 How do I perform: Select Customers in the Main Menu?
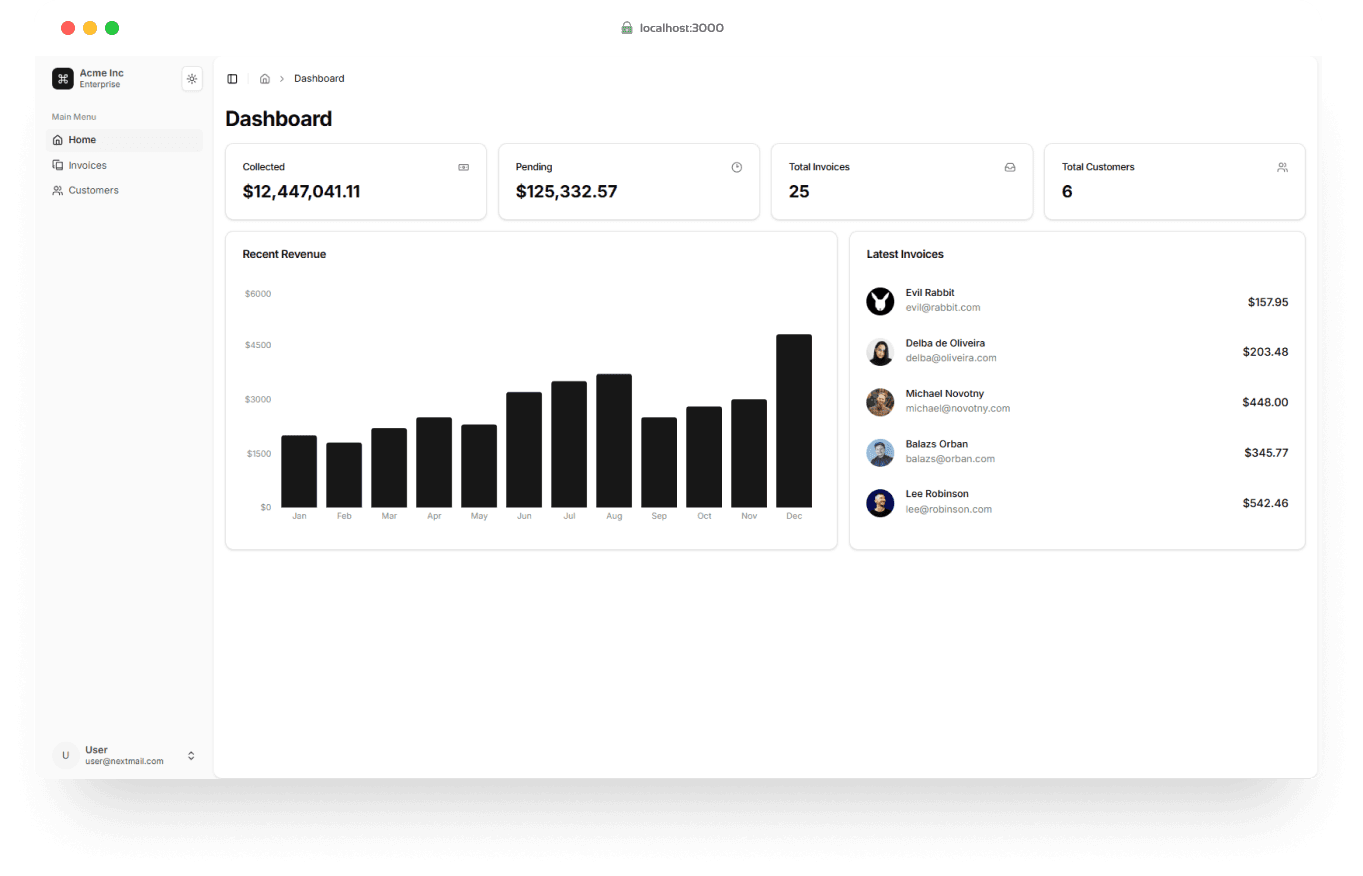[x=92, y=190]
